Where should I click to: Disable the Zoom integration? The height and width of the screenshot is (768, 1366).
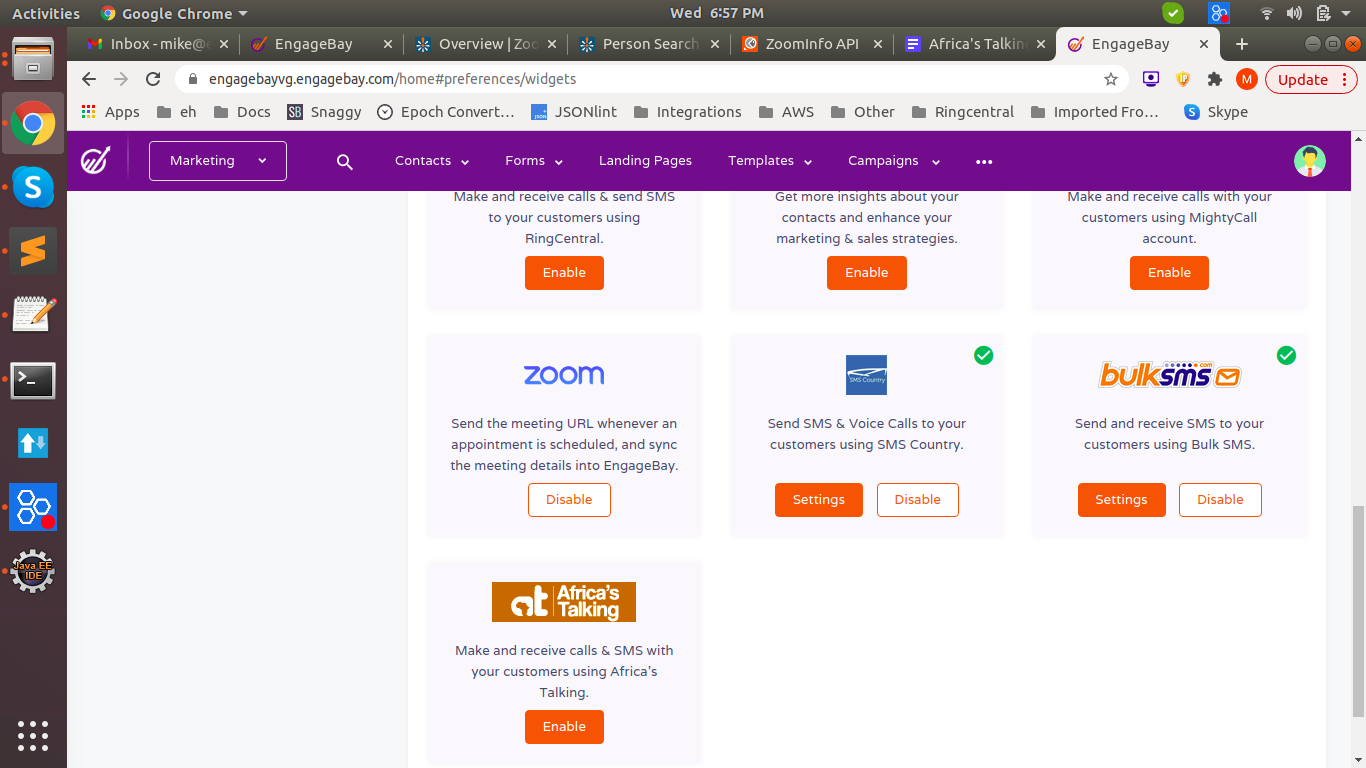(x=569, y=500)
